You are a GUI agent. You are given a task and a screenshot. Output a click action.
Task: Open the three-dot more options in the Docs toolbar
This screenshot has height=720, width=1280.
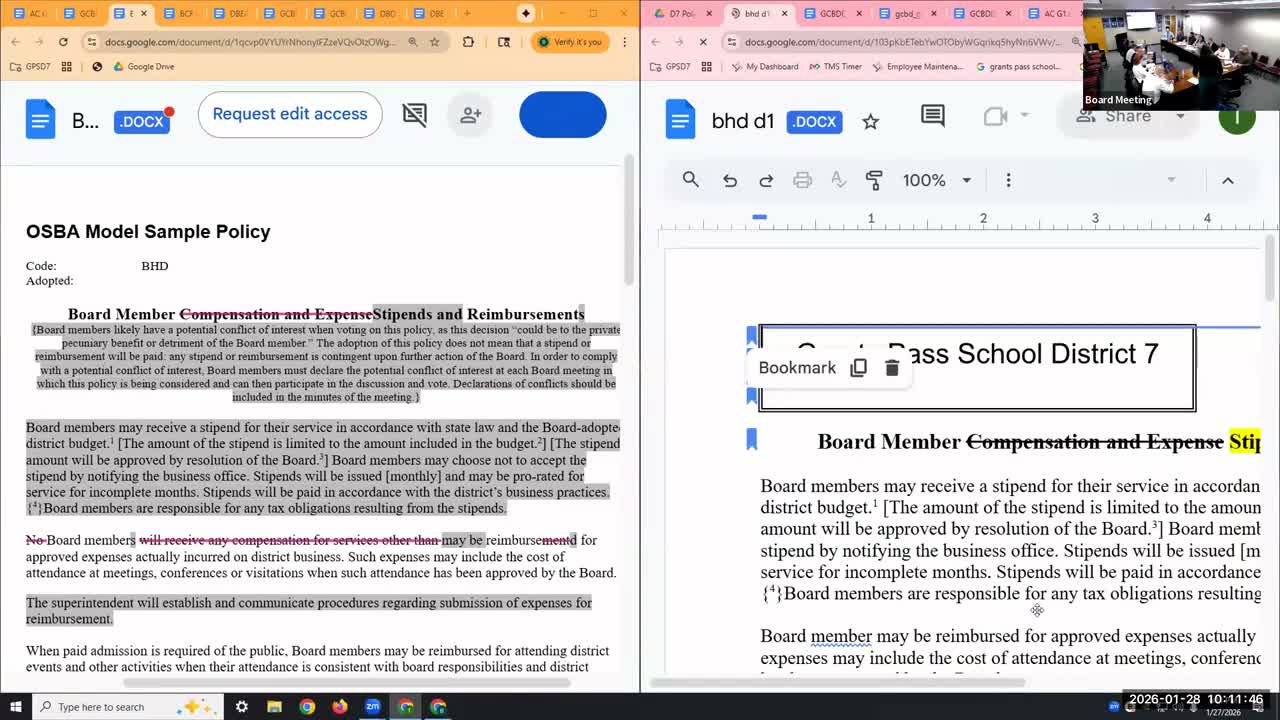tap(1008, 180)
